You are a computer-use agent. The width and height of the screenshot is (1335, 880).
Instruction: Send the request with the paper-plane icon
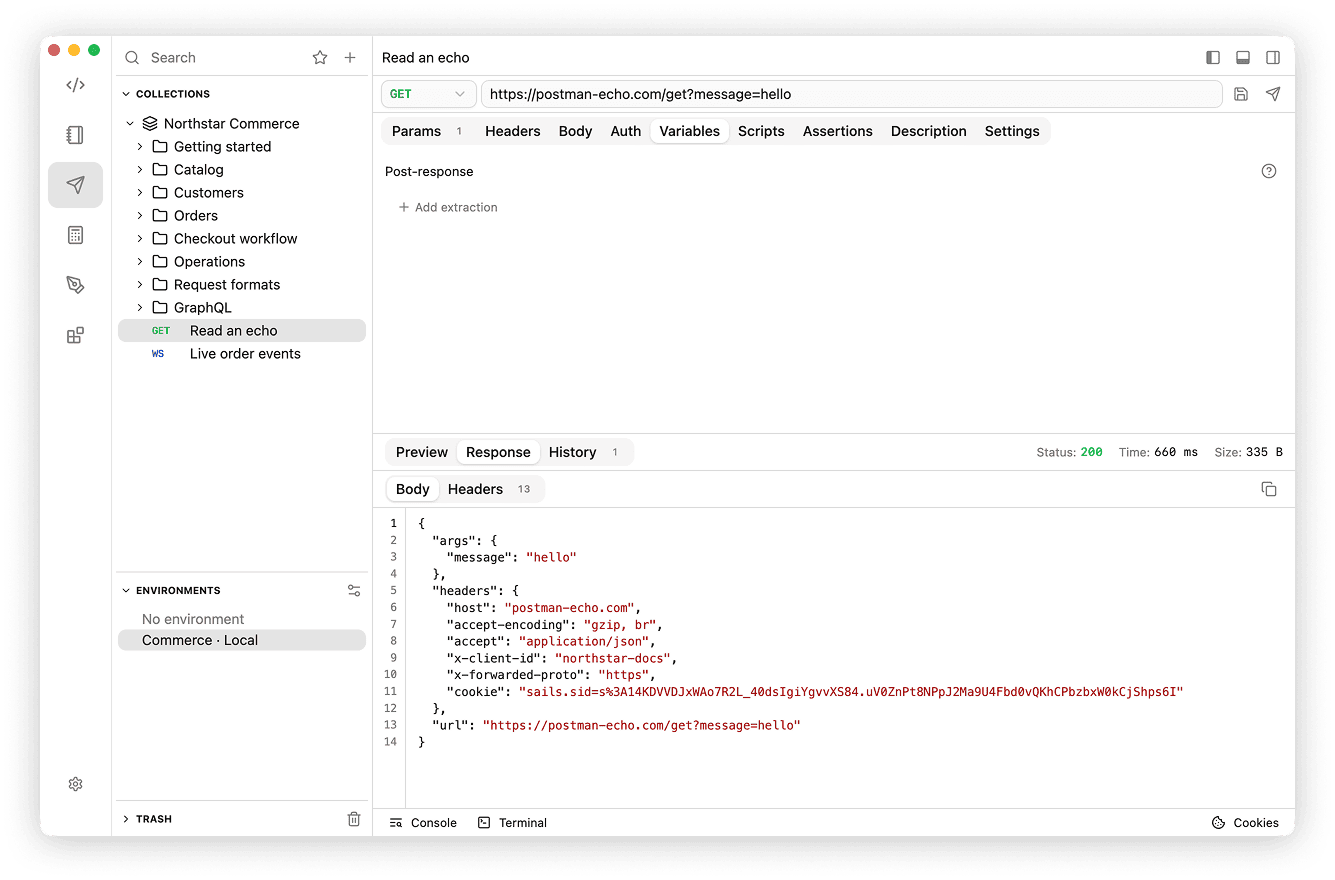pos(1273,94)
